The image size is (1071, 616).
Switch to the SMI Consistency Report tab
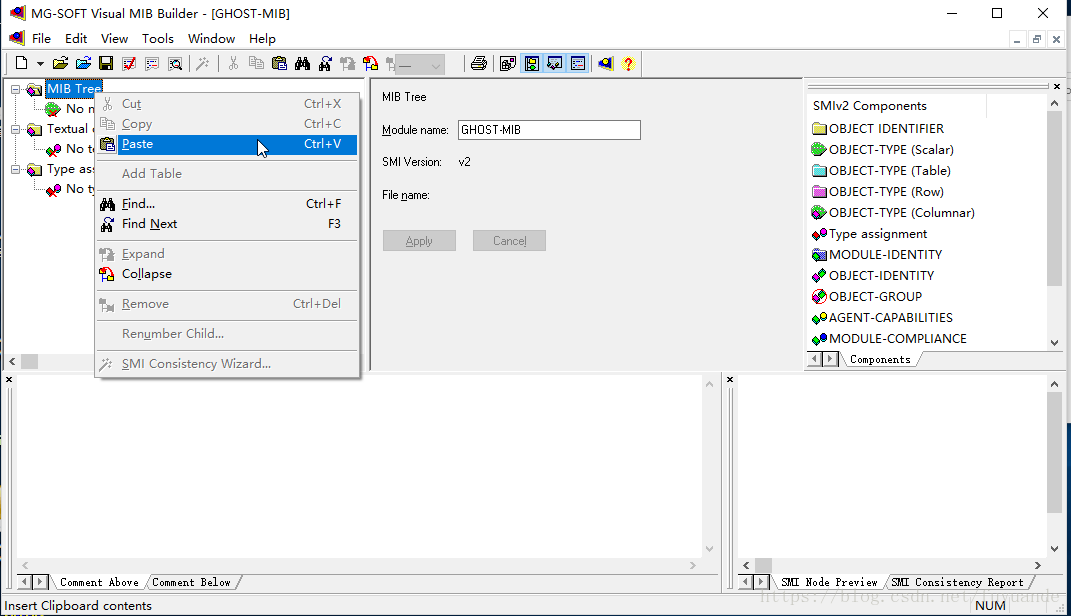958,583
